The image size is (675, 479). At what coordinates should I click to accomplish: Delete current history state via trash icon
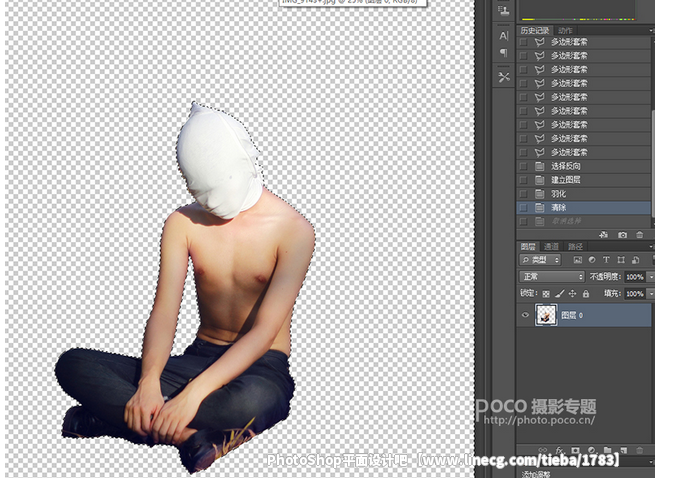pyautogui.click(x=640, y=235)
